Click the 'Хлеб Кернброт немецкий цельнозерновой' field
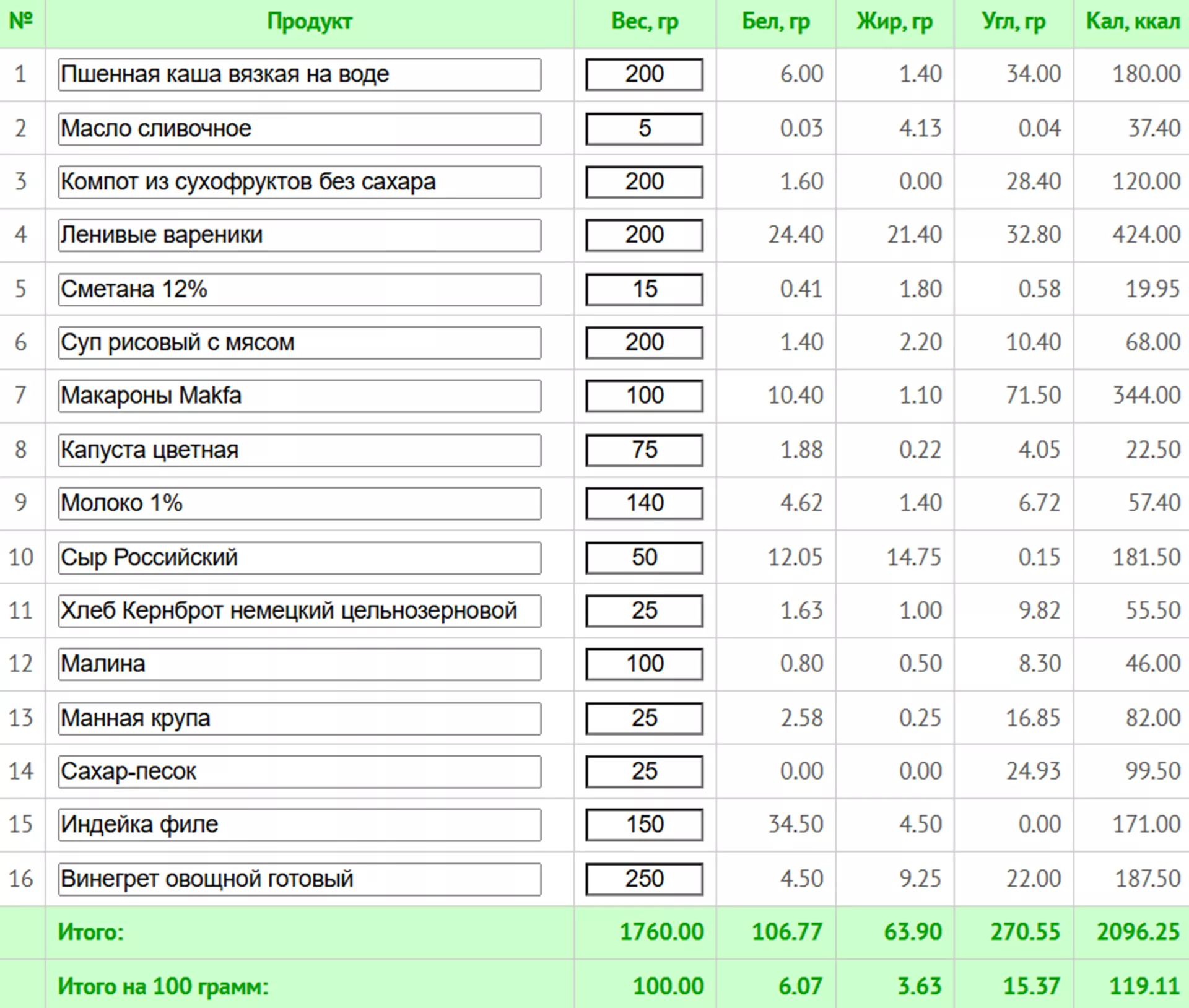The image size is (1189, 1008). point(299,610)
